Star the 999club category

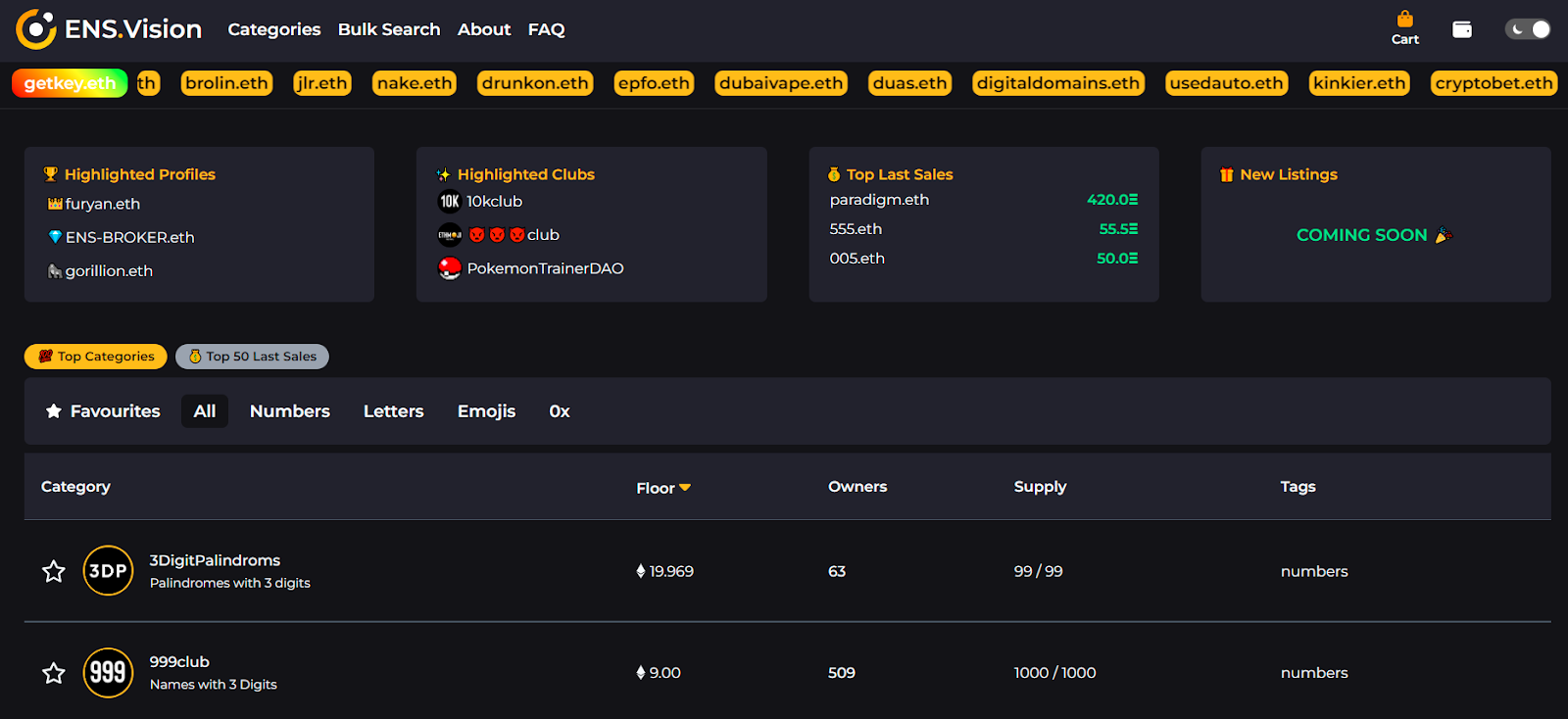(54, 673)
